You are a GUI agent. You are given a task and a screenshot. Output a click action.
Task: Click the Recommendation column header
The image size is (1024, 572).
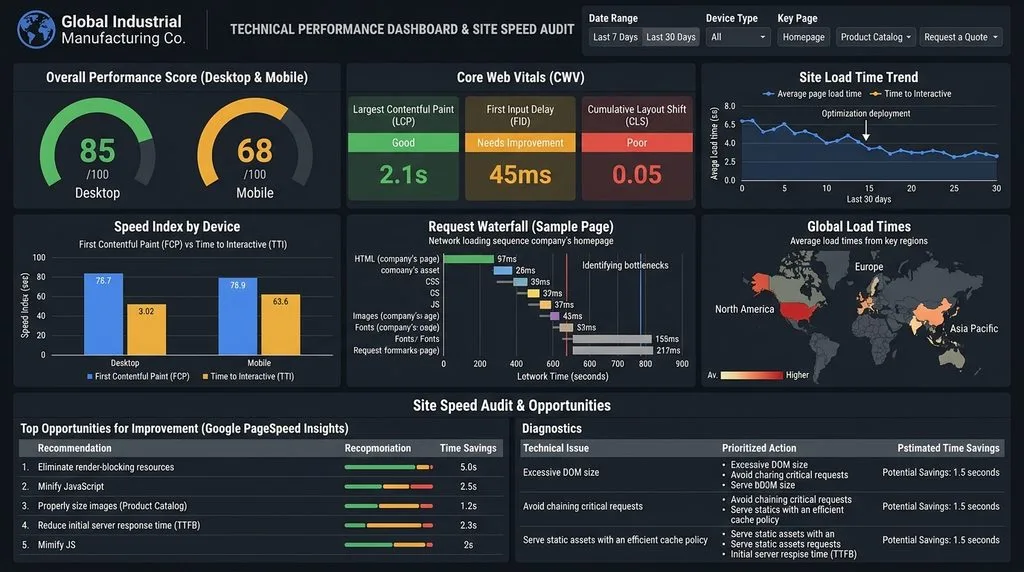74,448
